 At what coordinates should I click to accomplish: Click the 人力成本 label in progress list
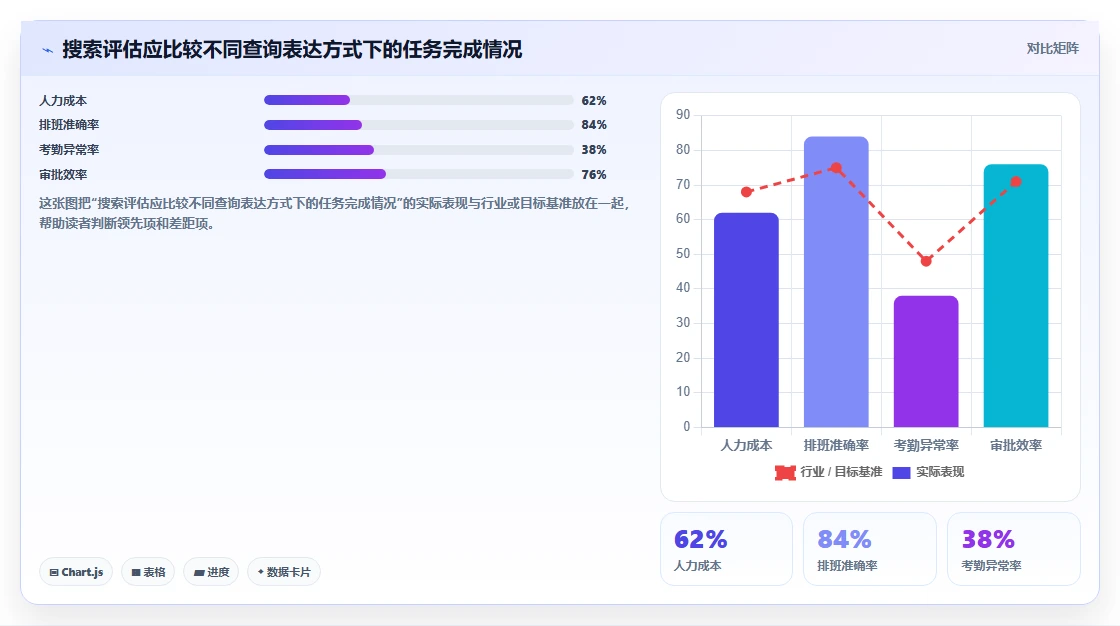[x=63, y=101]
